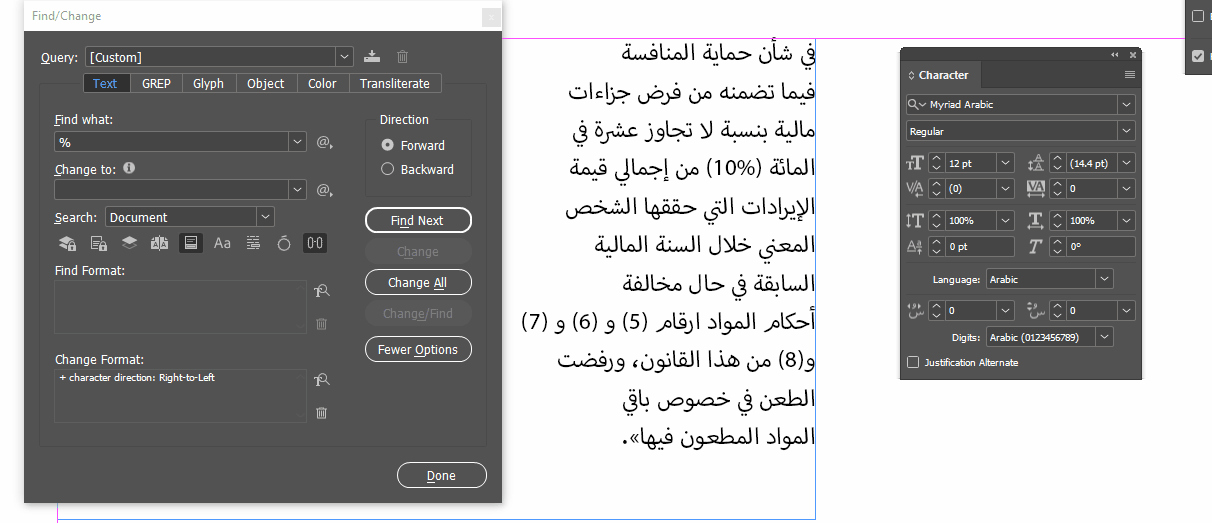Expand the Change to history dropdown
Image resolution: width=1212 pixels, height=523 pixels.
(x=297, y=189)
